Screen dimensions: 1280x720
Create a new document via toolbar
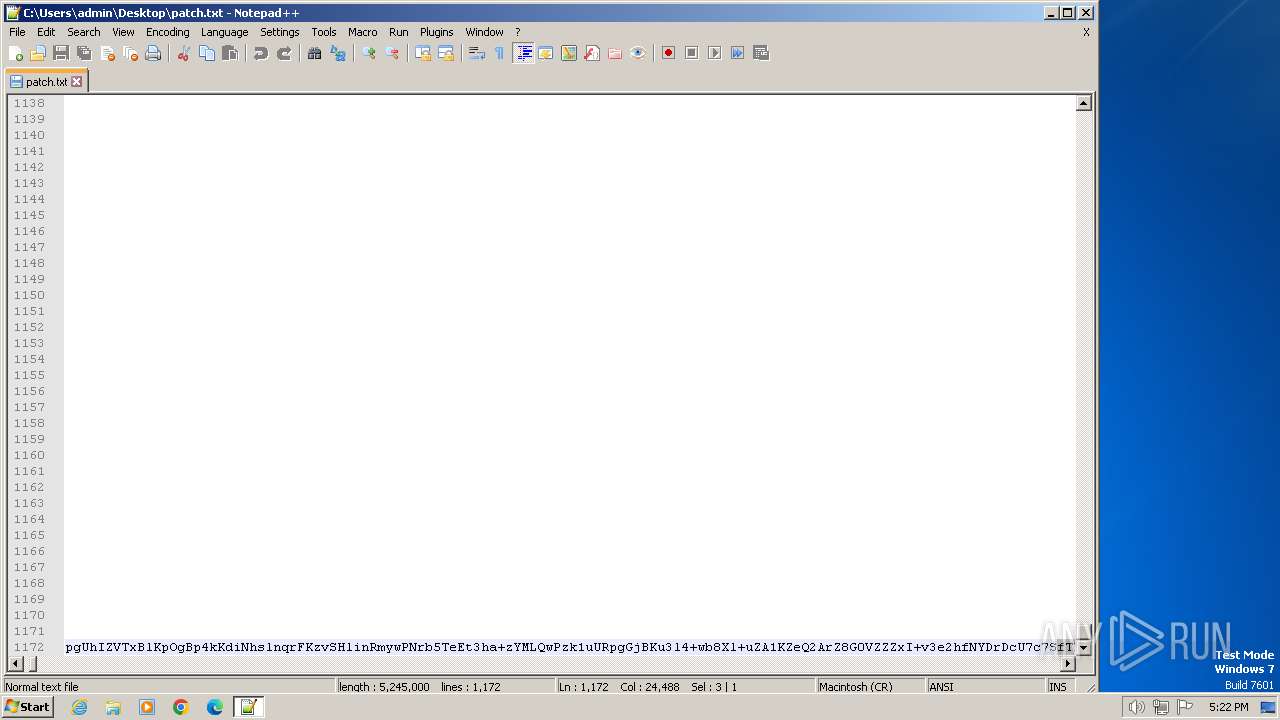[x=16, y=53]
